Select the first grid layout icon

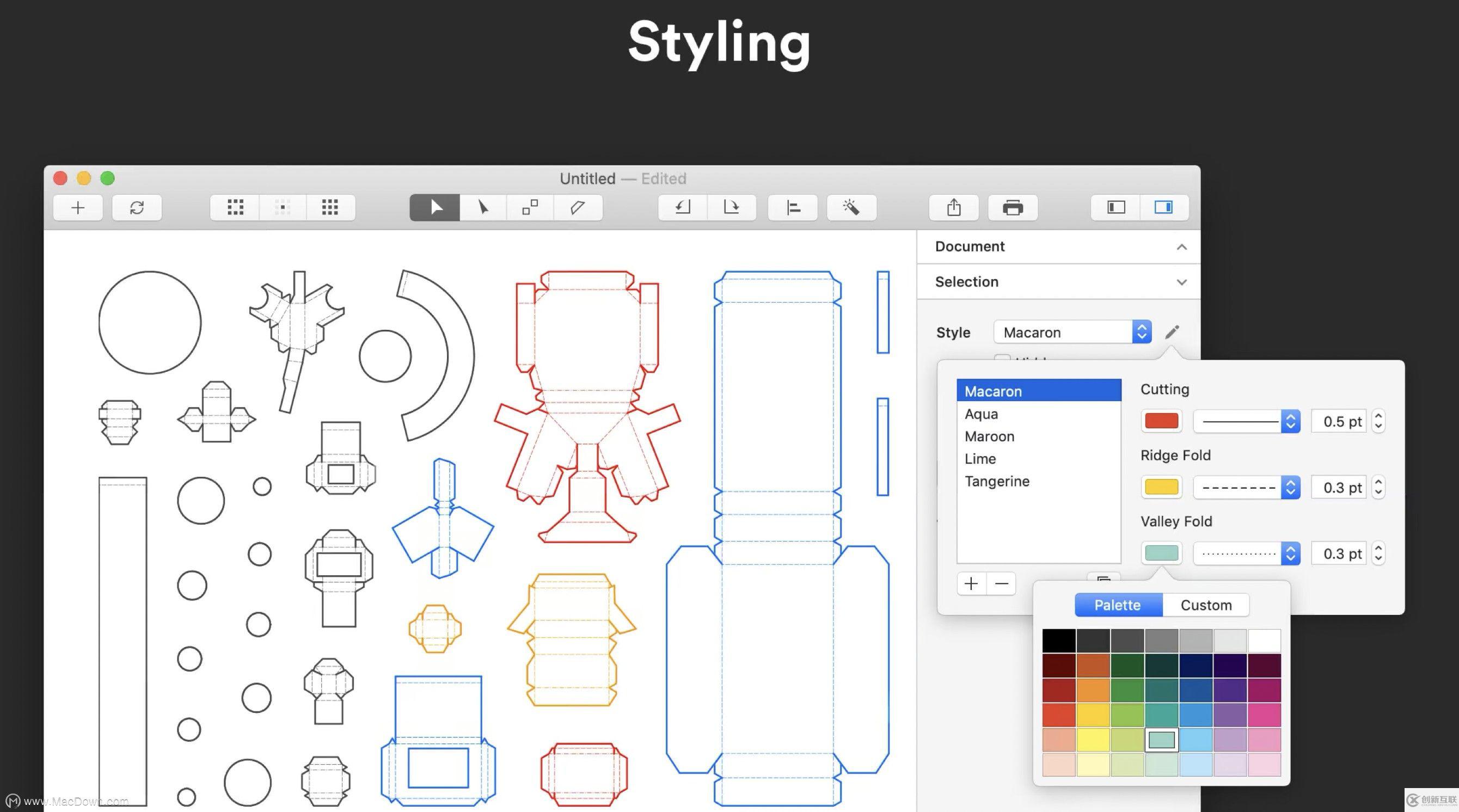point(235,208)
